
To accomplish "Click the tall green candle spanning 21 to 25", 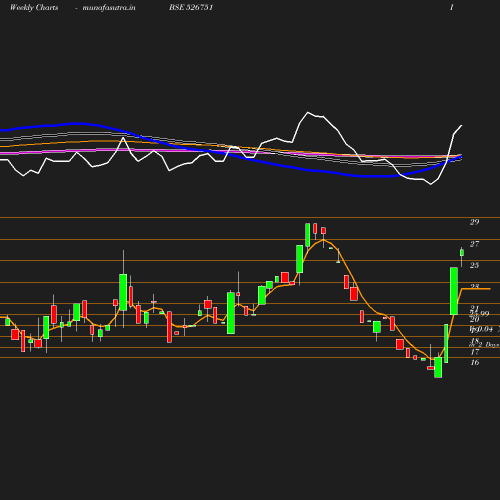I will click(454, 291).
